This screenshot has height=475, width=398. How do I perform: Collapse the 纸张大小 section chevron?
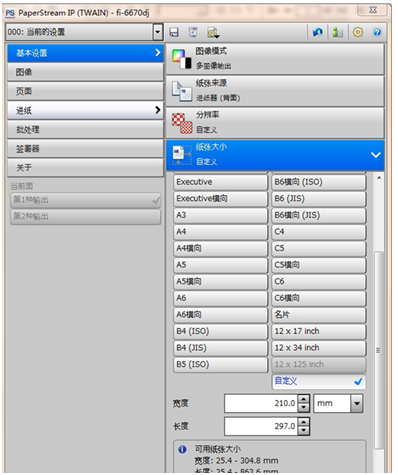376,155
